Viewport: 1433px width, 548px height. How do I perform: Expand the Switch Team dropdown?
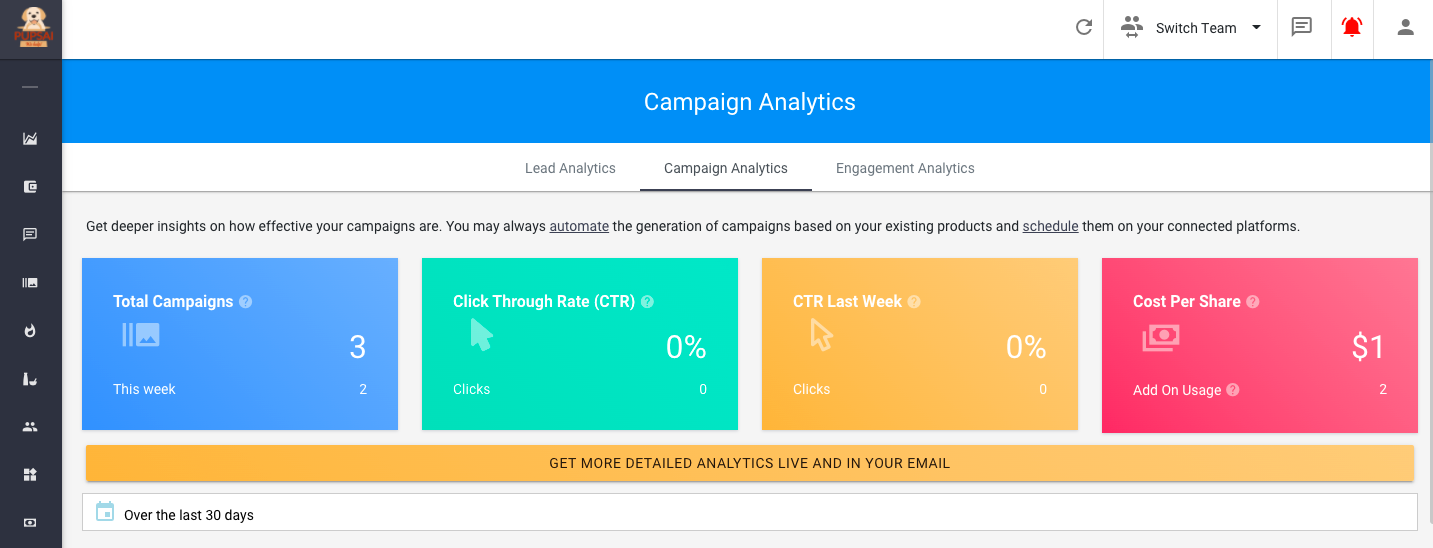click(x=1192, y=28)
